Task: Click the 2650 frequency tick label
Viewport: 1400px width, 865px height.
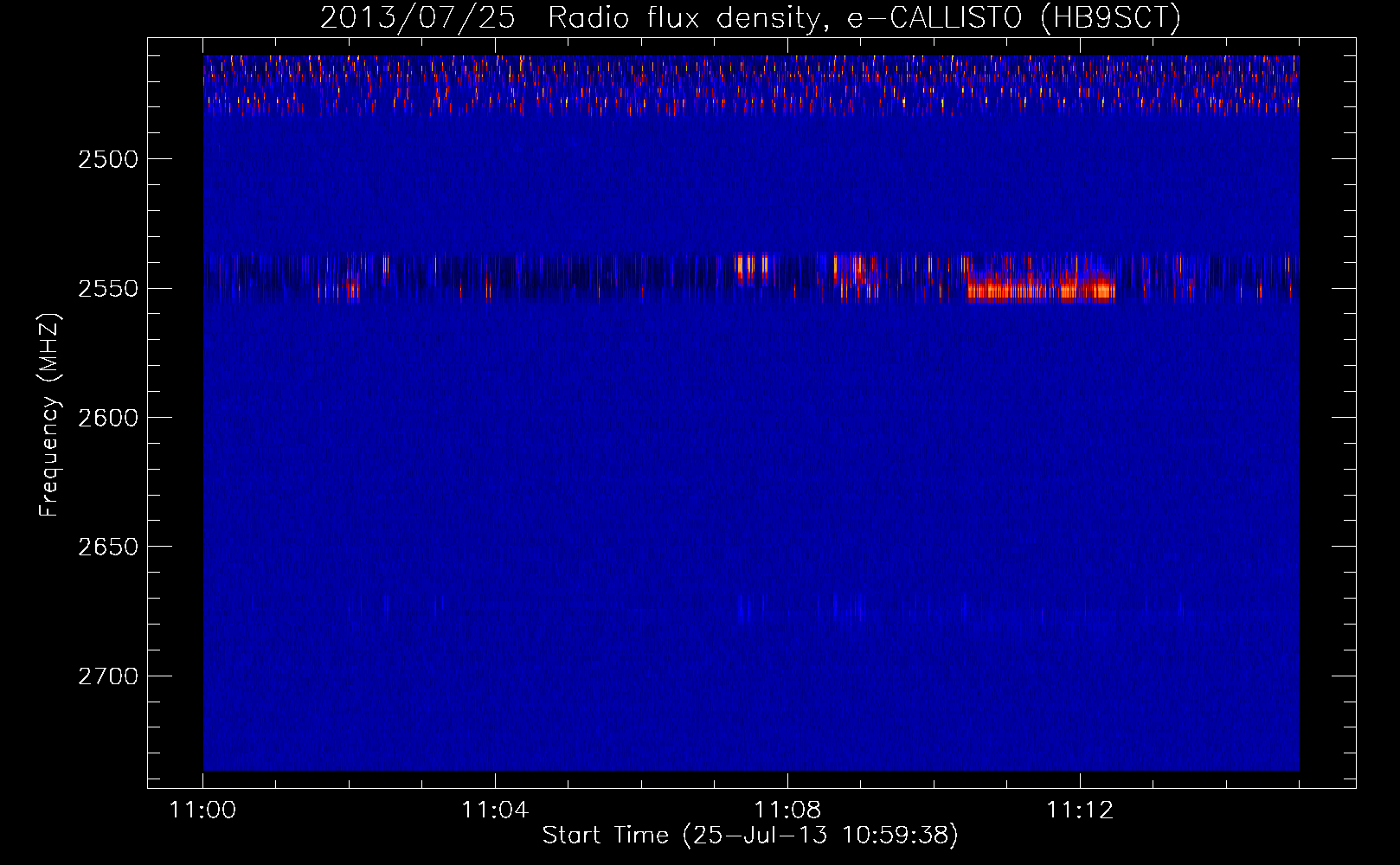Action: click(x=108, y=547)
